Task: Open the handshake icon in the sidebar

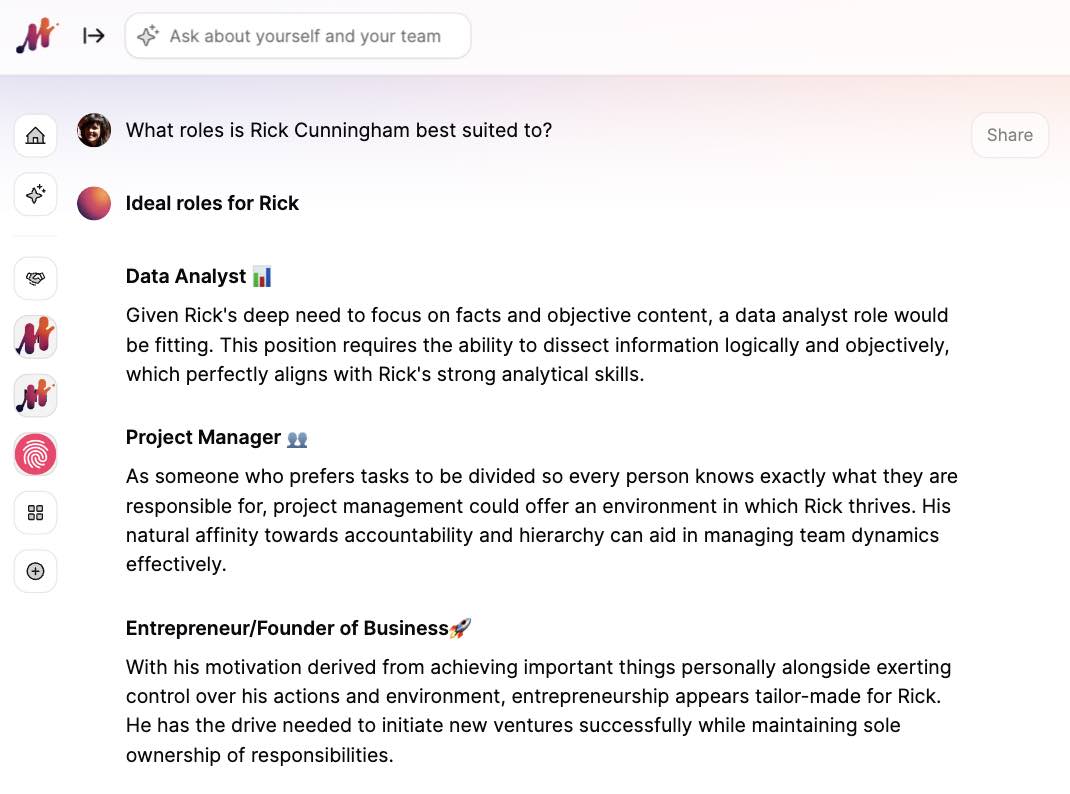Action: coord(35,278)
